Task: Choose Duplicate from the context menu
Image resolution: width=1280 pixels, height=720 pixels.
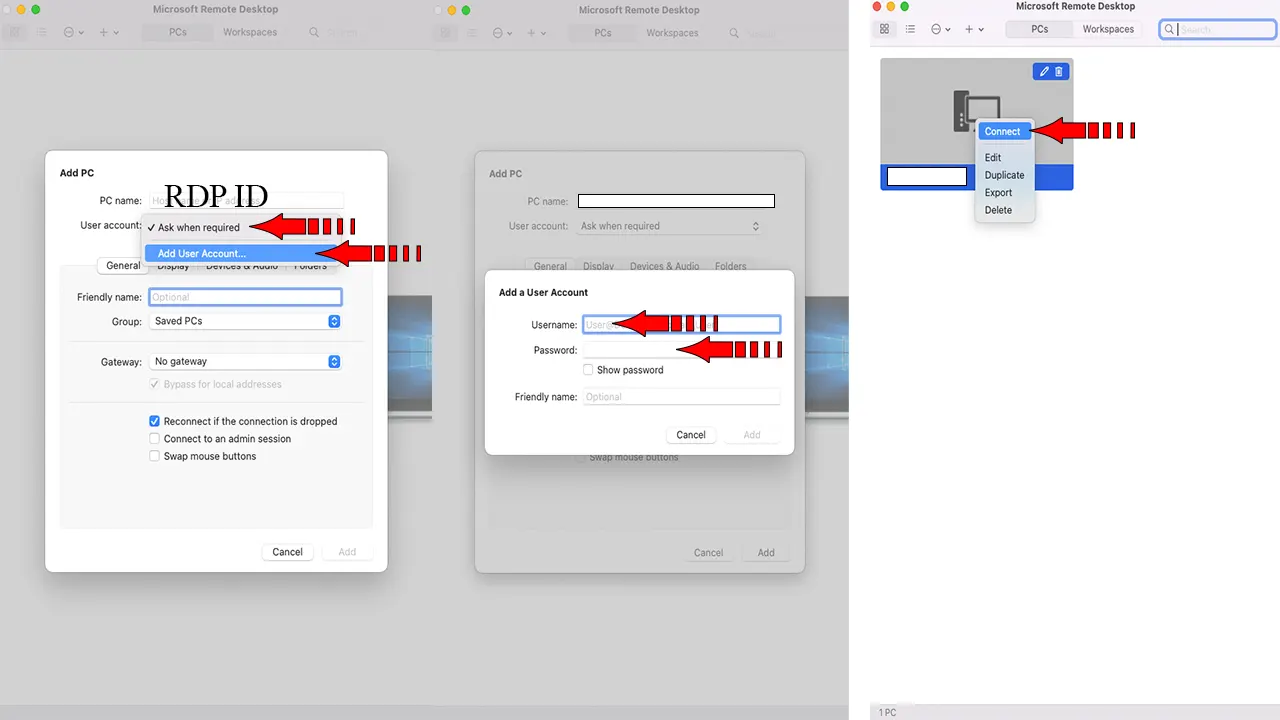Action: pos(1004,175)
